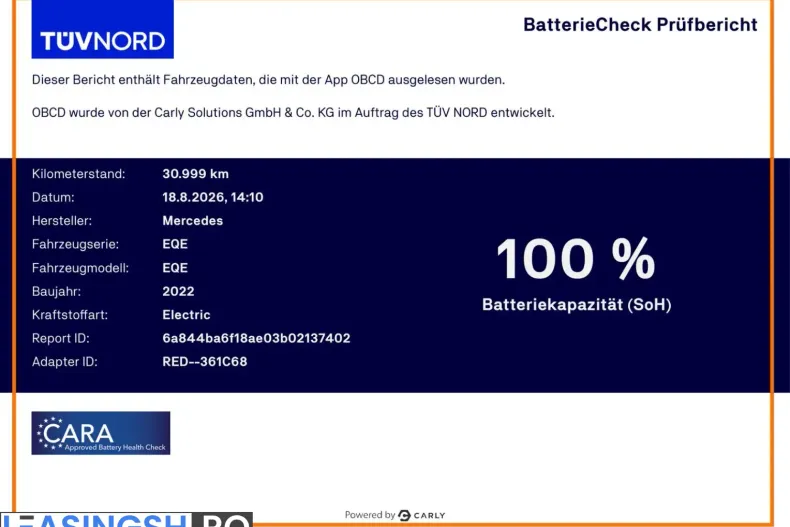
Task: Click the sentence mentioning Carly Solutions GmbH
Action: coord(293,112)
